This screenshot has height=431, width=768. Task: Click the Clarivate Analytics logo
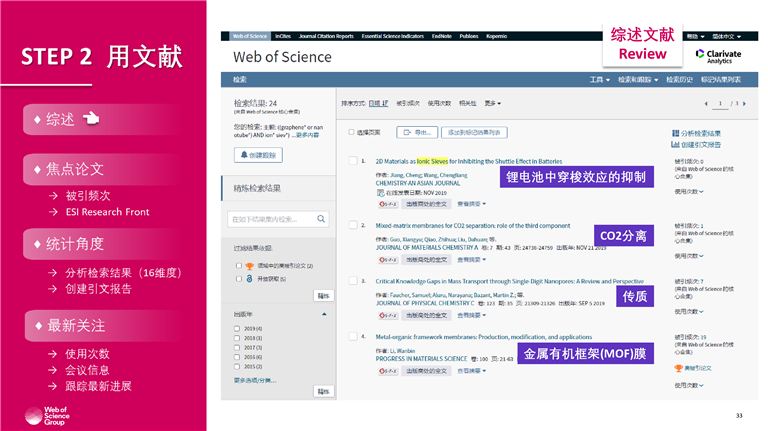click(x=719, y=56)
